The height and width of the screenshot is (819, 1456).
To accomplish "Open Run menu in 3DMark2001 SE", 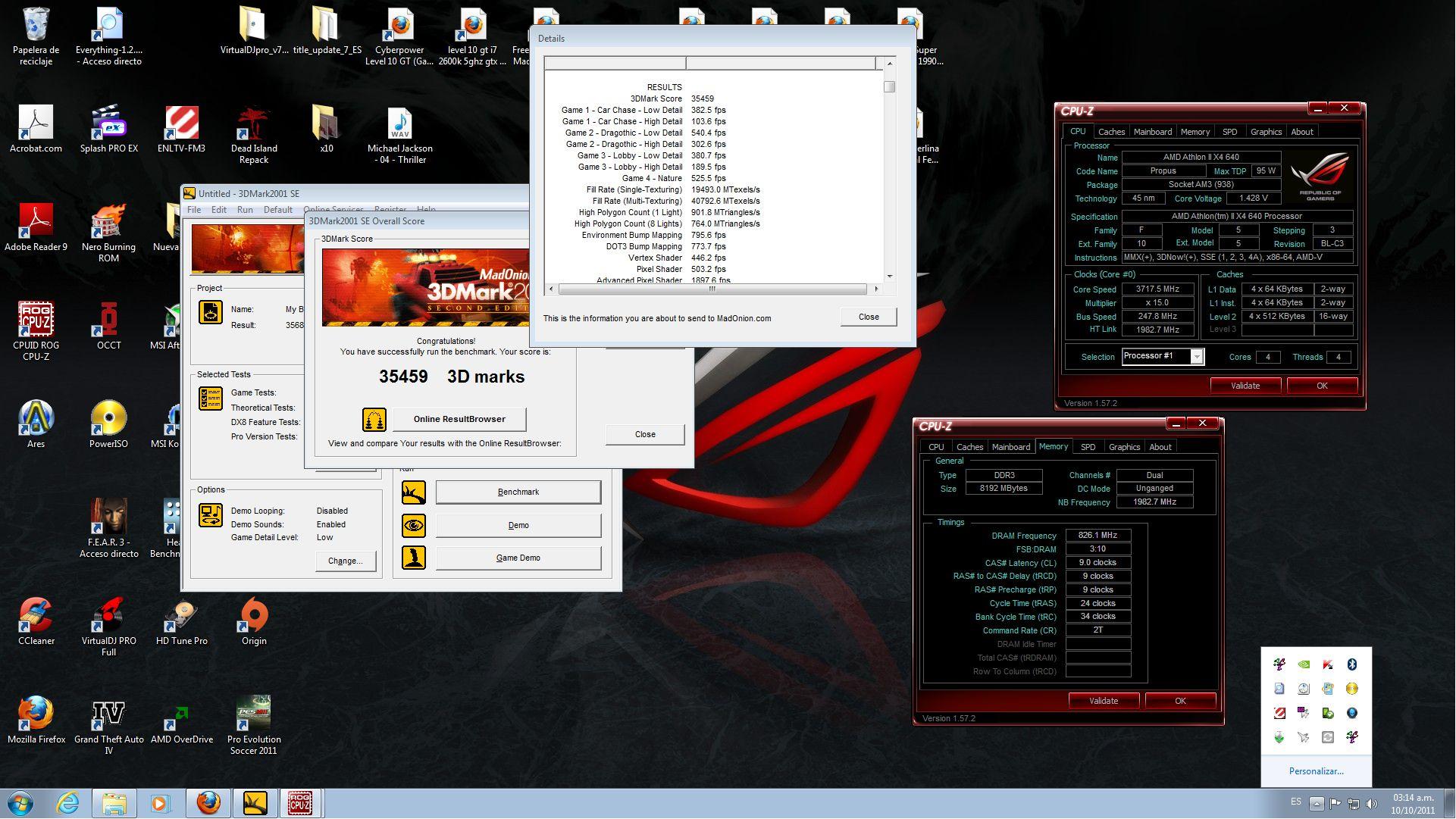I will (245, 210).
